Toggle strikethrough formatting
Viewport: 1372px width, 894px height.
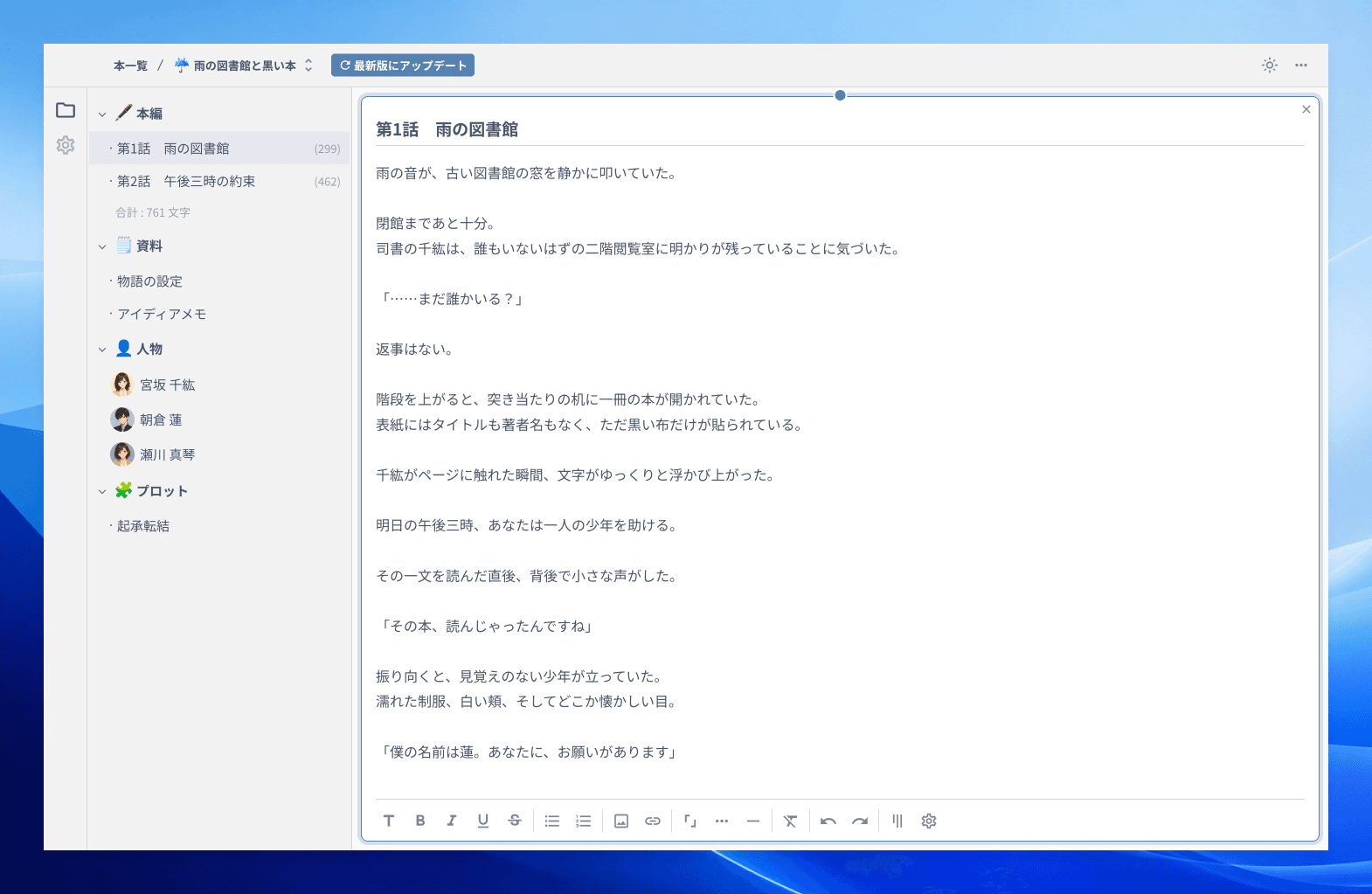pyautogui.click(x=515, y=821)
